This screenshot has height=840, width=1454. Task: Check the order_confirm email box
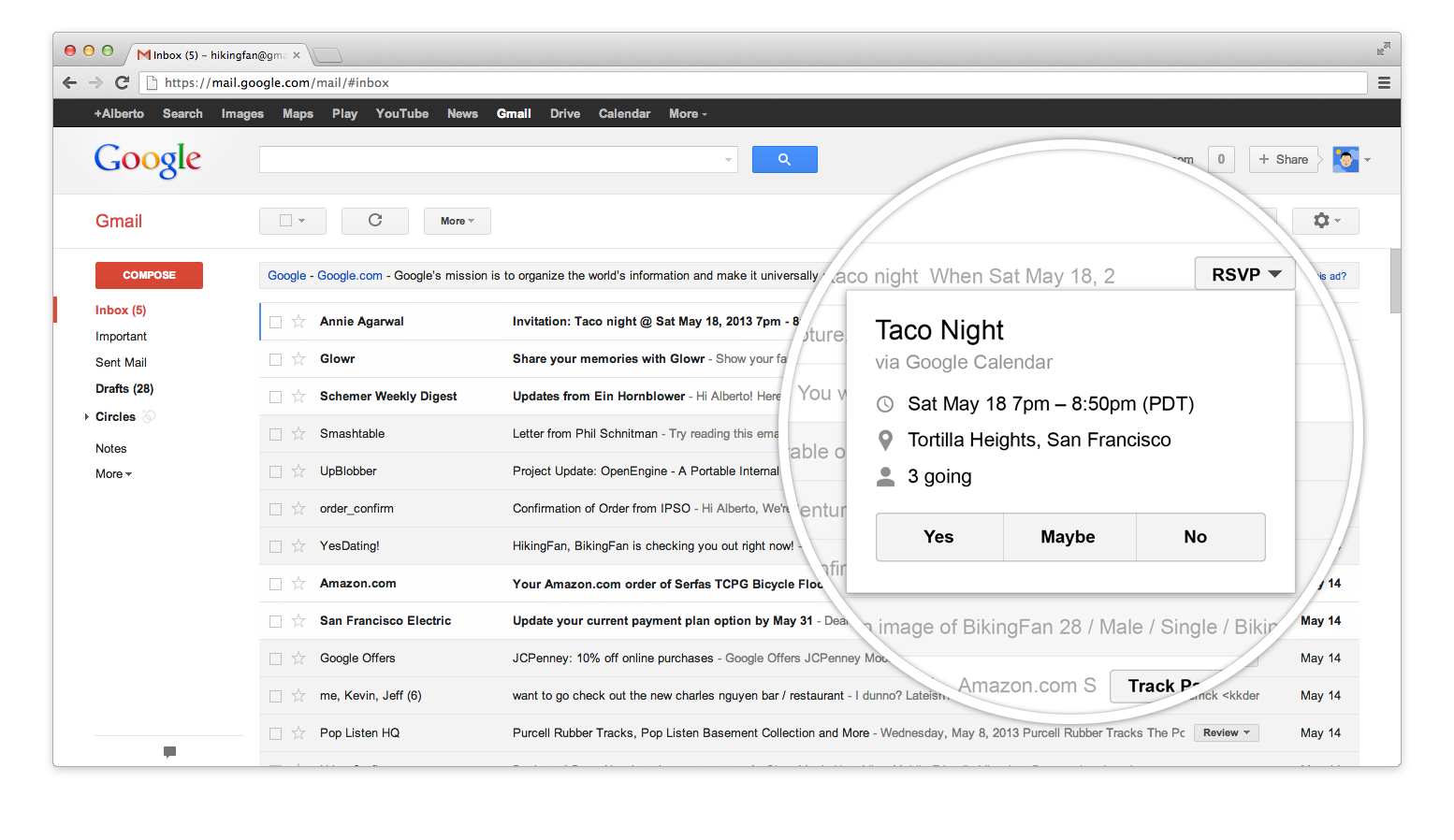click(x=275, y=509)
